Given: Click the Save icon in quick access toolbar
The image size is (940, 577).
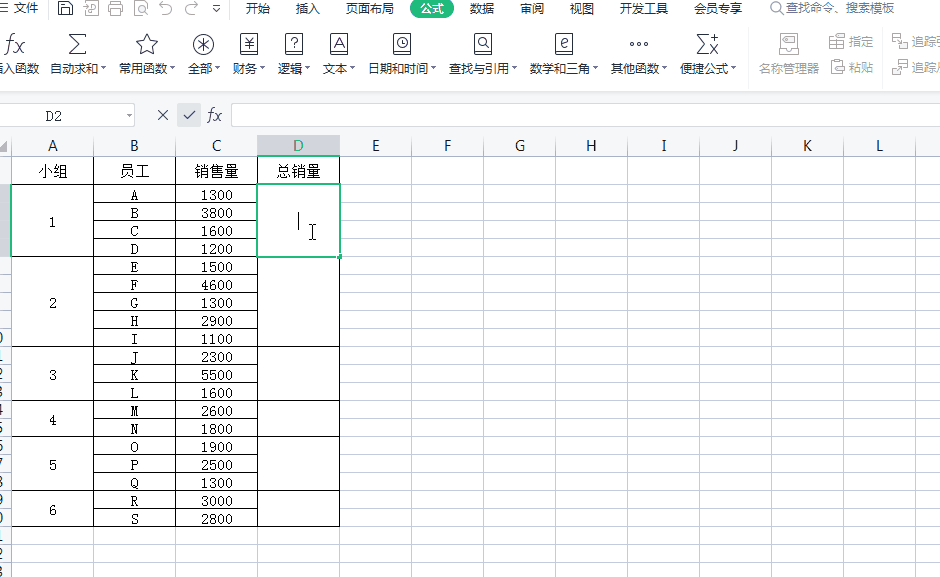Looking at the screenshot, I should pos(65,8).
